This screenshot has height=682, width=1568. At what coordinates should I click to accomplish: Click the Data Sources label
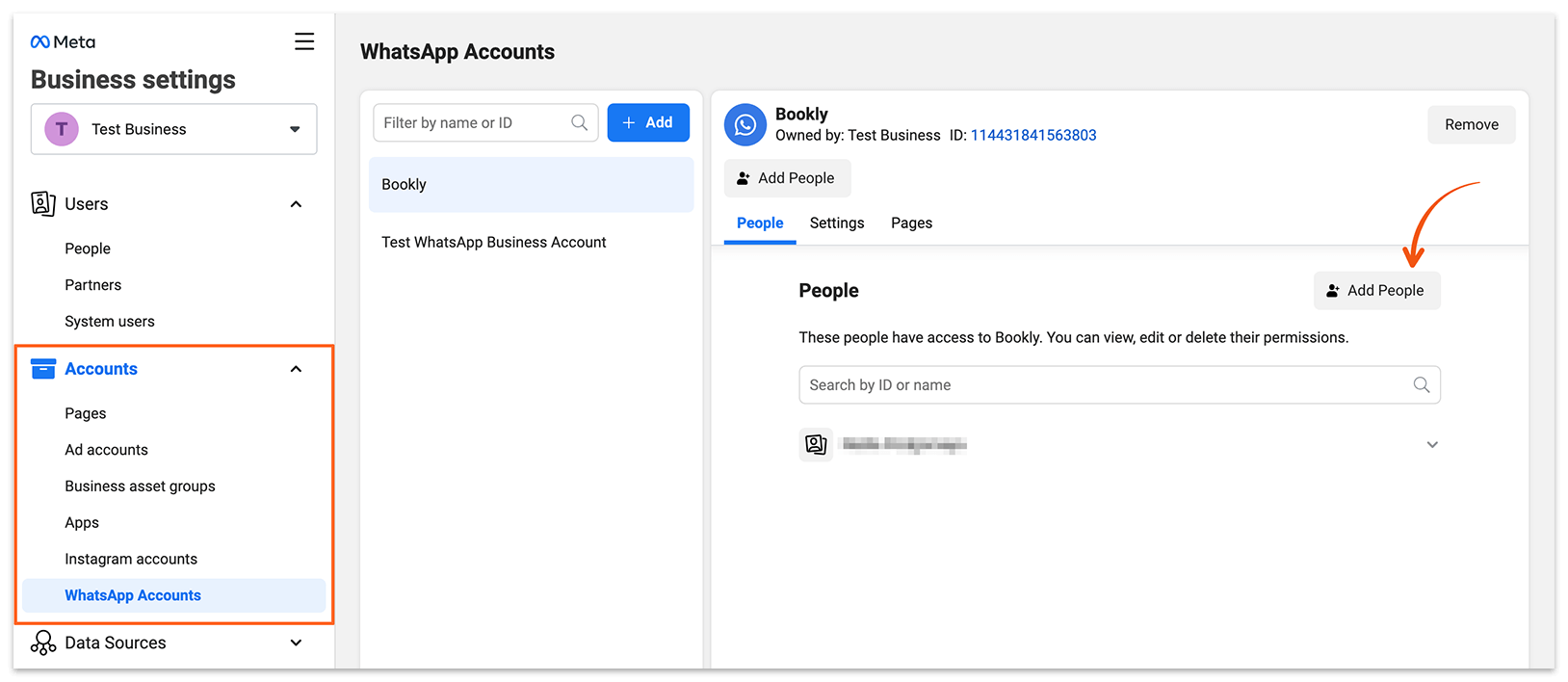(116, 643)
